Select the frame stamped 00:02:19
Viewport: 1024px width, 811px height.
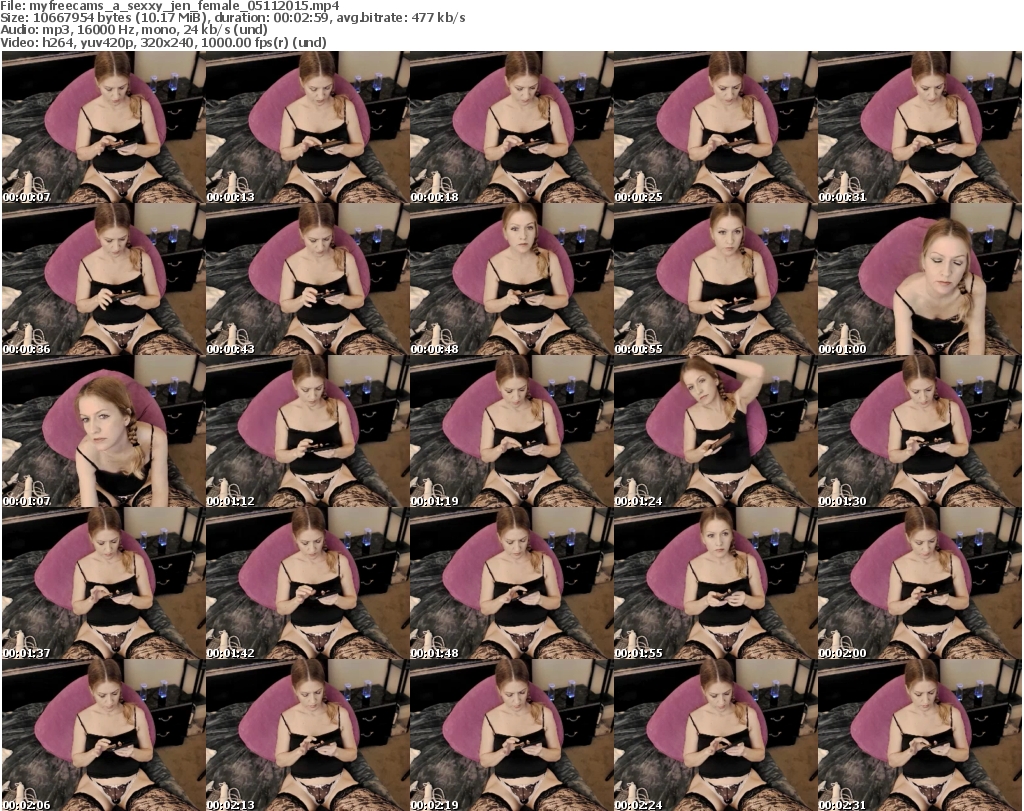coord(511,735)
